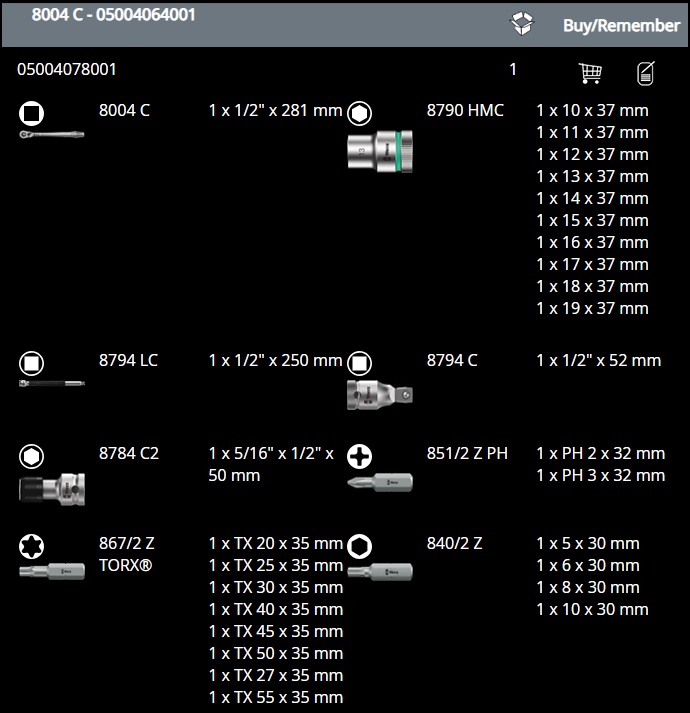The image size is (690, 713).
Task: Click the 1 x 15 x 37 mm entry
Action: click(592, 221)
